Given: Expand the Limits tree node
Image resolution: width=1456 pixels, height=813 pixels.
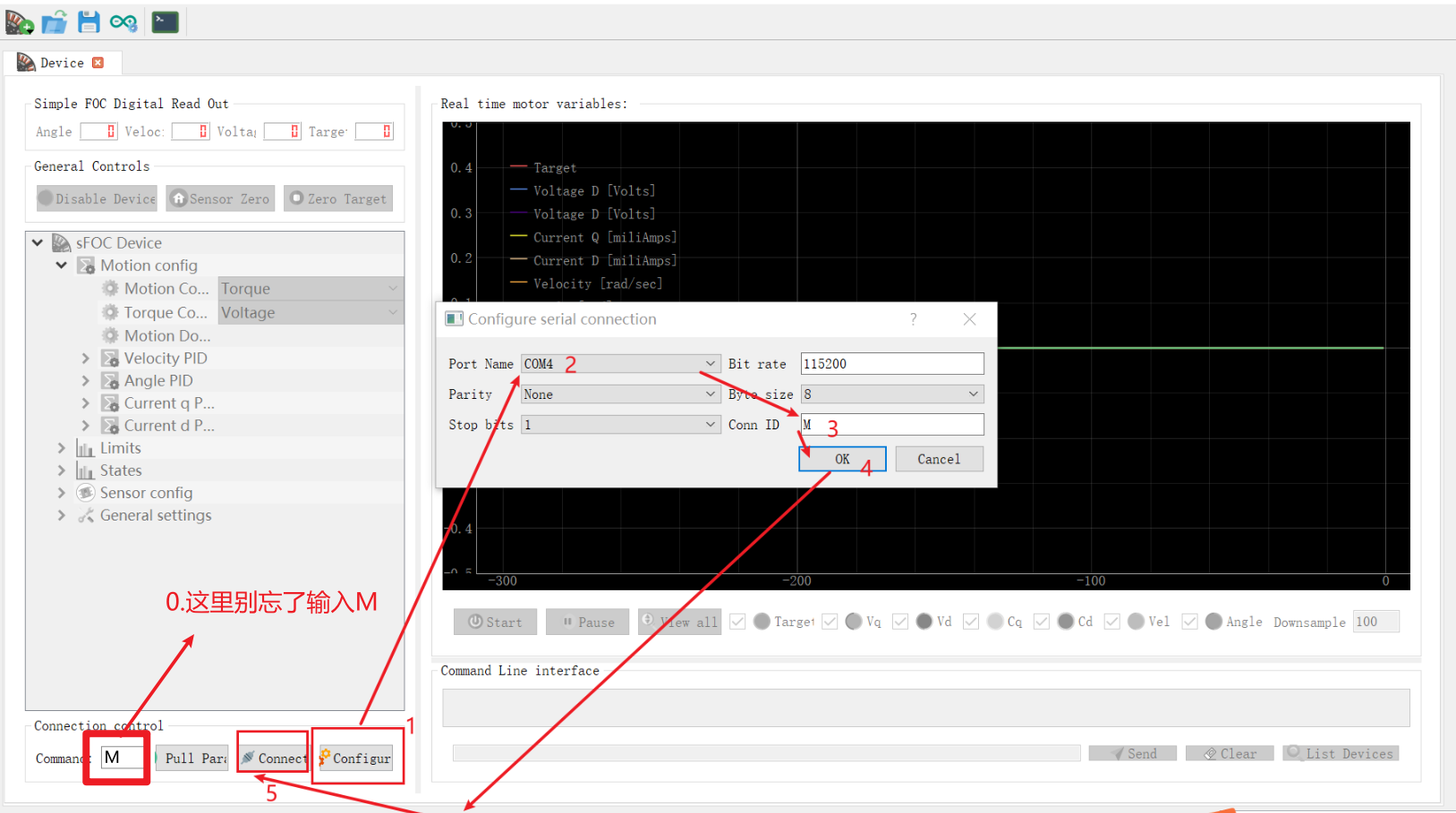Looking at the screenshot, I should pyautogui.click(x=61, y=447).
